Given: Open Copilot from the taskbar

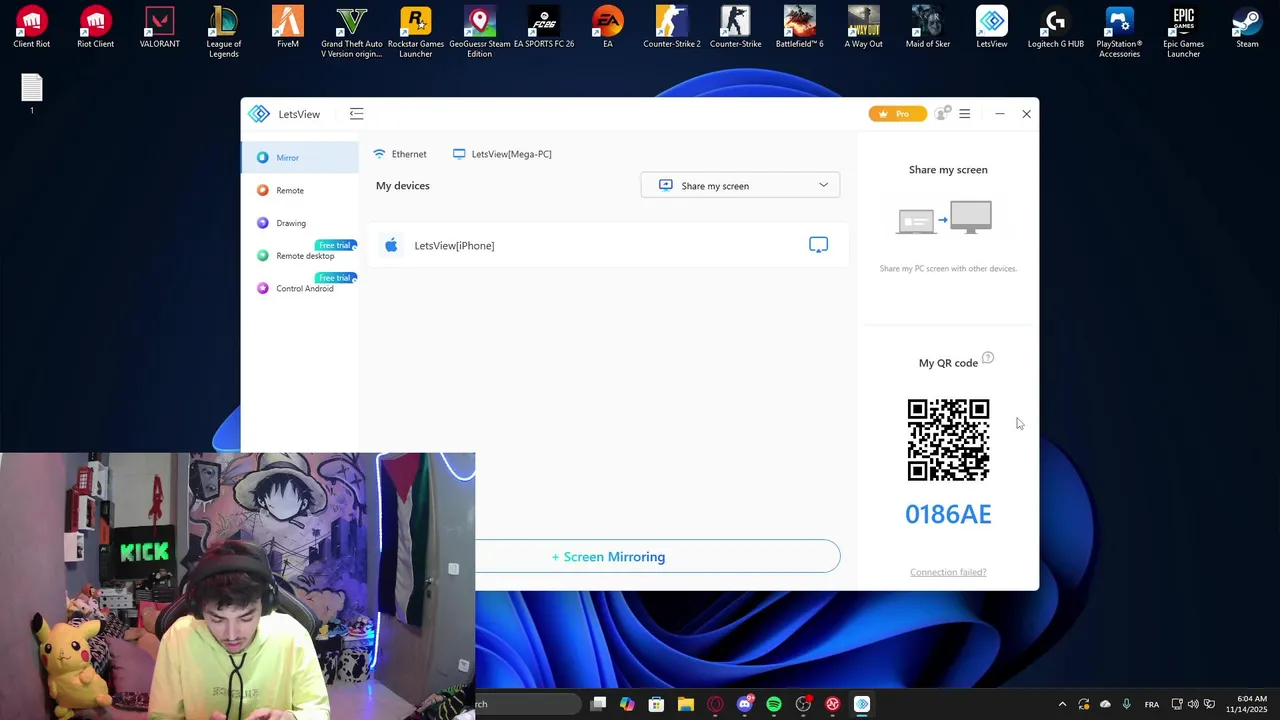Looking at the screenshot, I should 627,704.
